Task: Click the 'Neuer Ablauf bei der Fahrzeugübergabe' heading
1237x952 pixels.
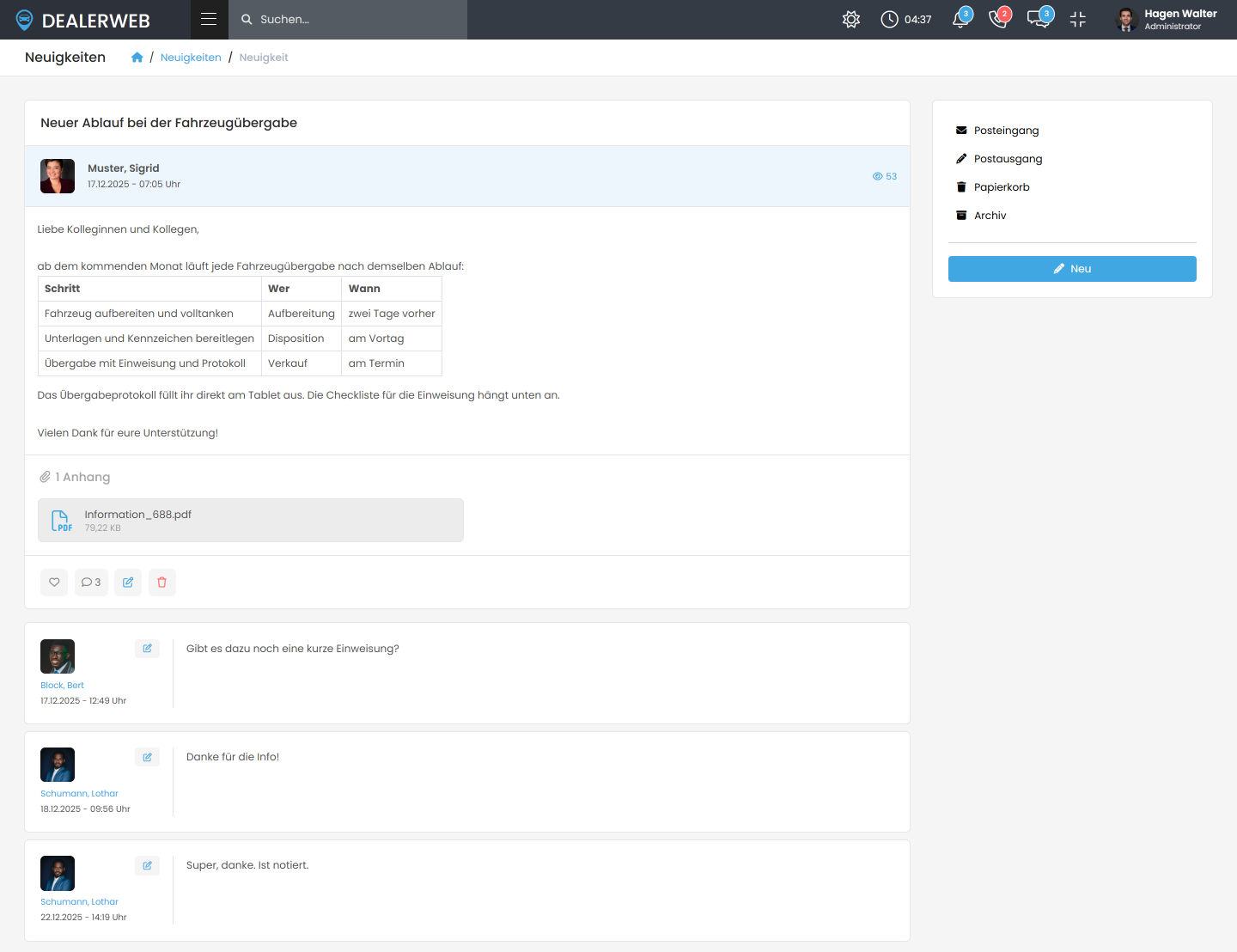Action: tap(169, 123)
